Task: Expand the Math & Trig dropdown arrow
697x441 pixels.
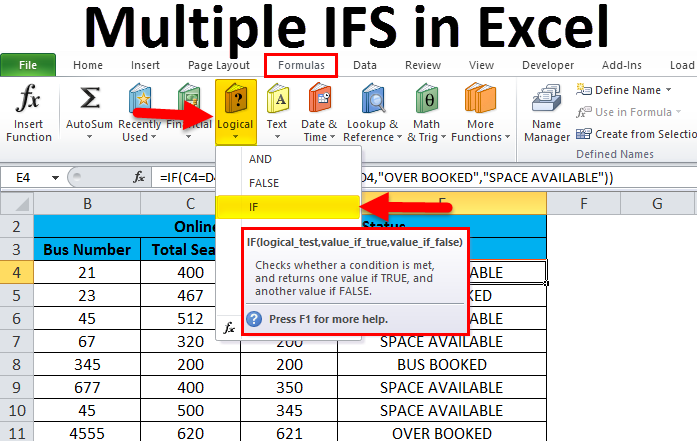Action: [443, 137]
